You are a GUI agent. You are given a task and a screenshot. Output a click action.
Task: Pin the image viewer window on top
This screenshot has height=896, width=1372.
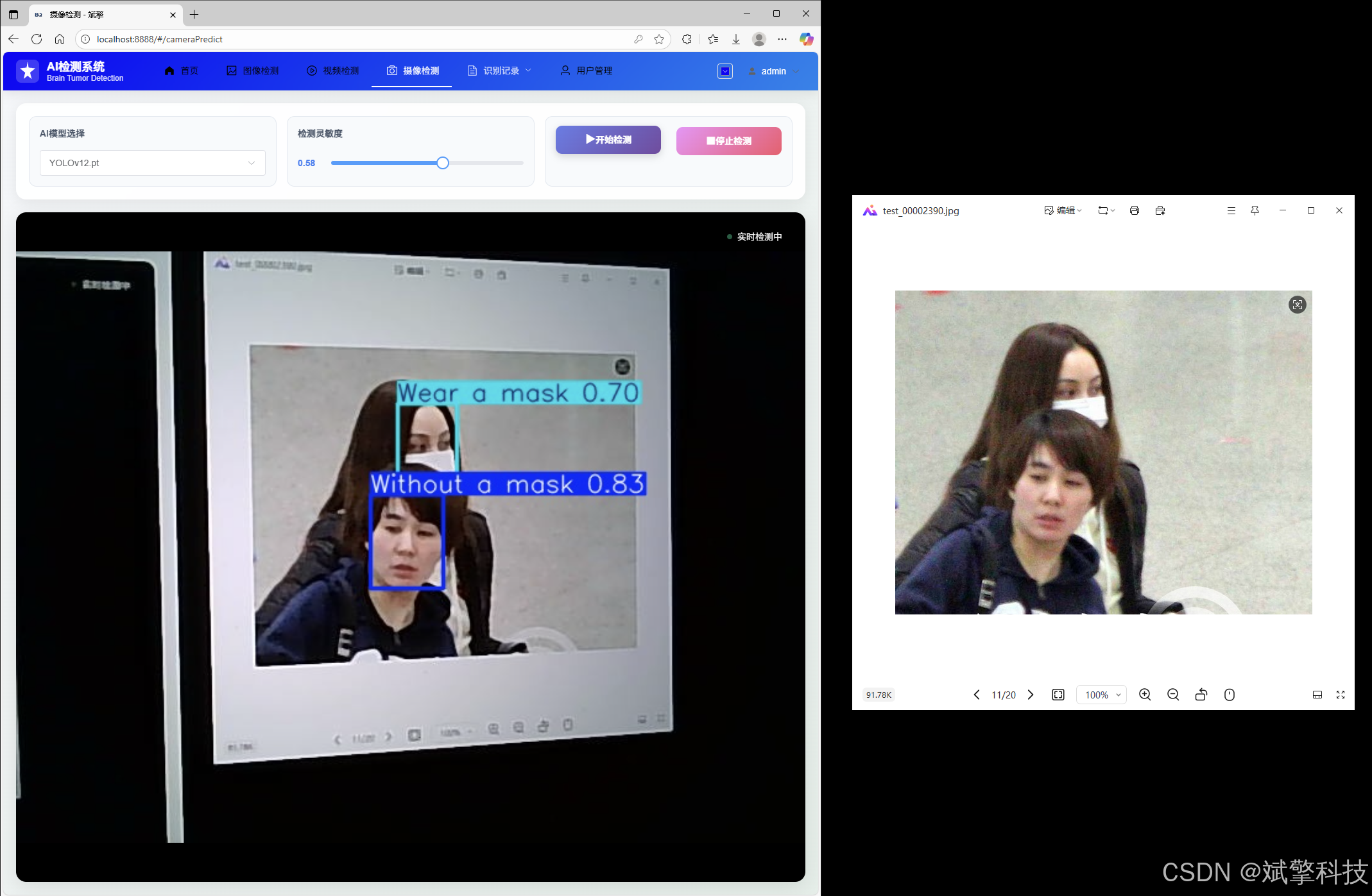tap(1255, 210)
